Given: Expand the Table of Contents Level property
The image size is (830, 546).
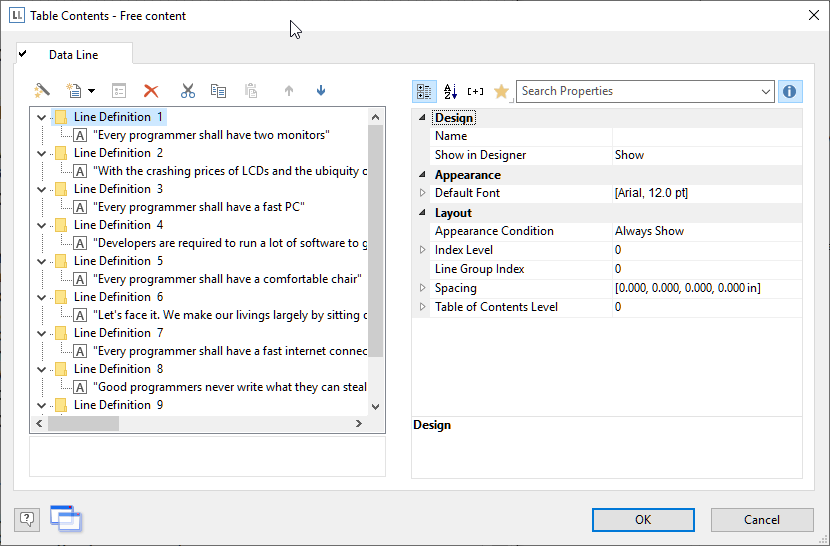Looking at the screenshot, I should click(422, 307).
